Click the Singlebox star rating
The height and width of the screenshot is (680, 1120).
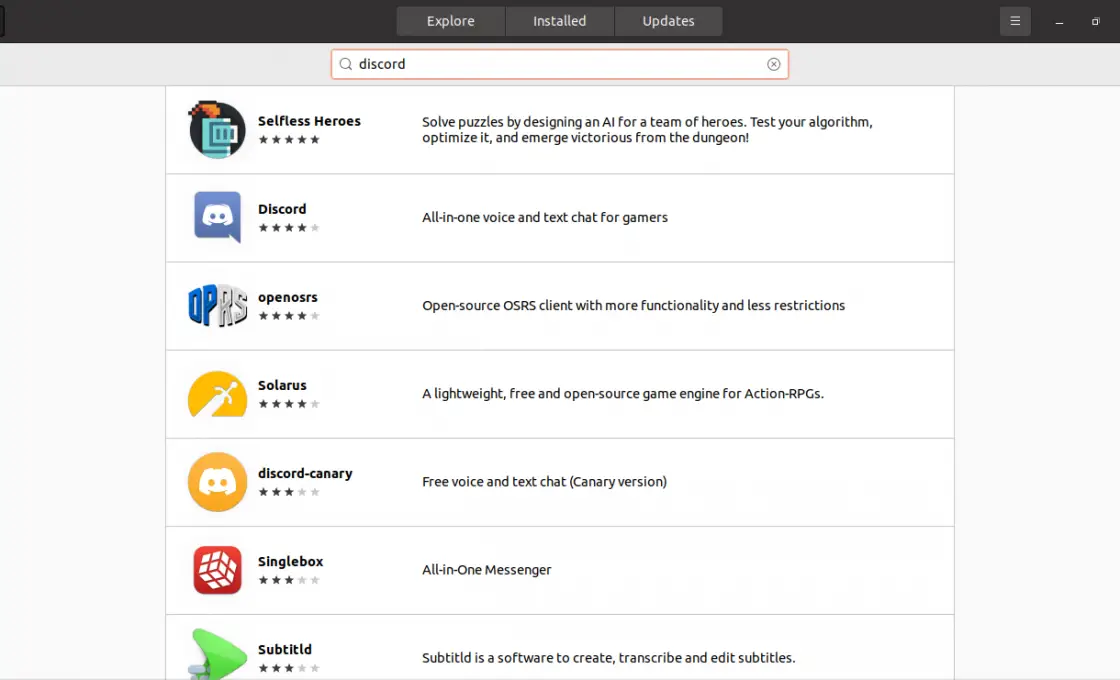click(x=289, y=580)
